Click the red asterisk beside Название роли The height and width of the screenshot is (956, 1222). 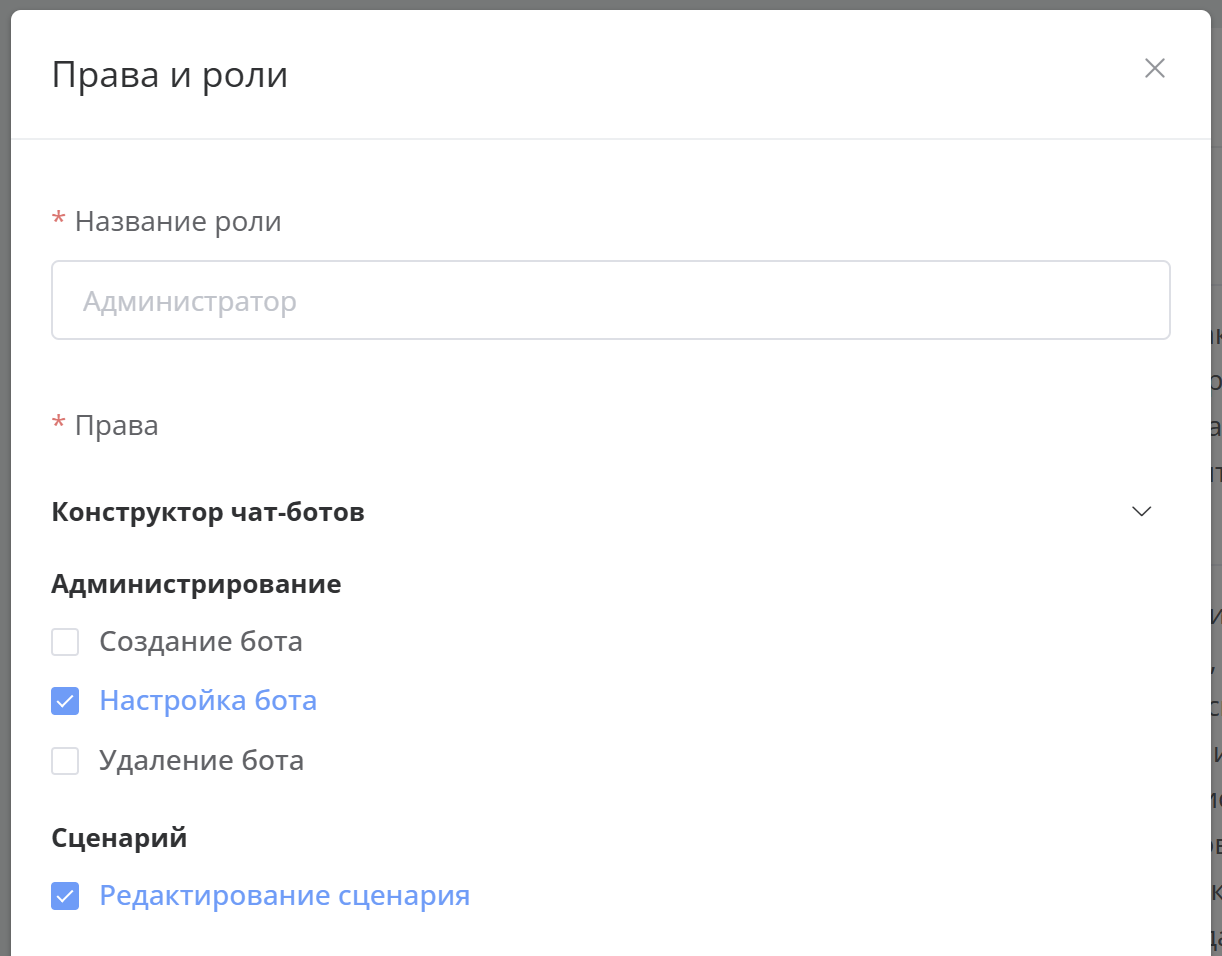click(58, 220)
